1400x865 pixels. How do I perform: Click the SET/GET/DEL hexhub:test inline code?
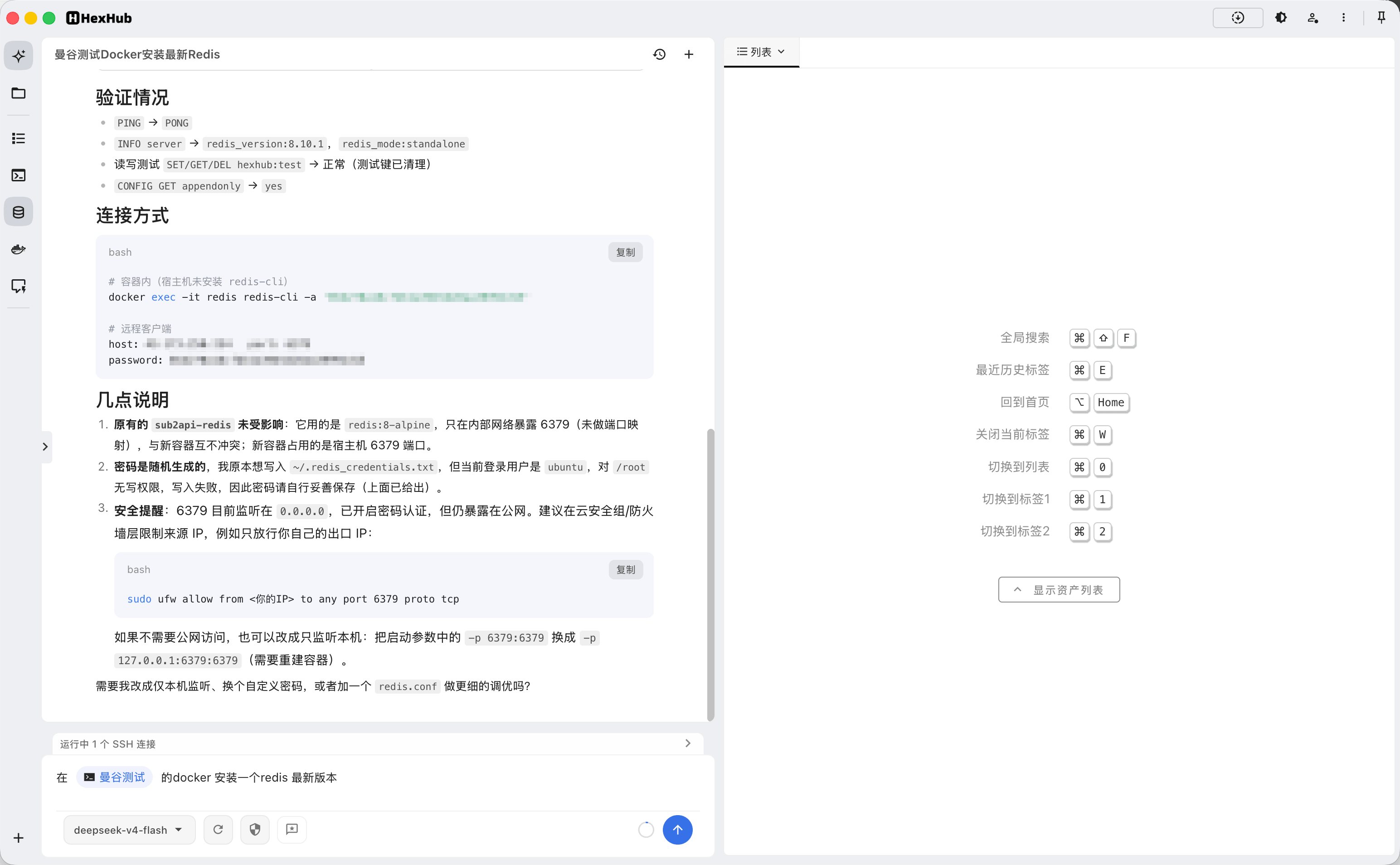(234, 165)
